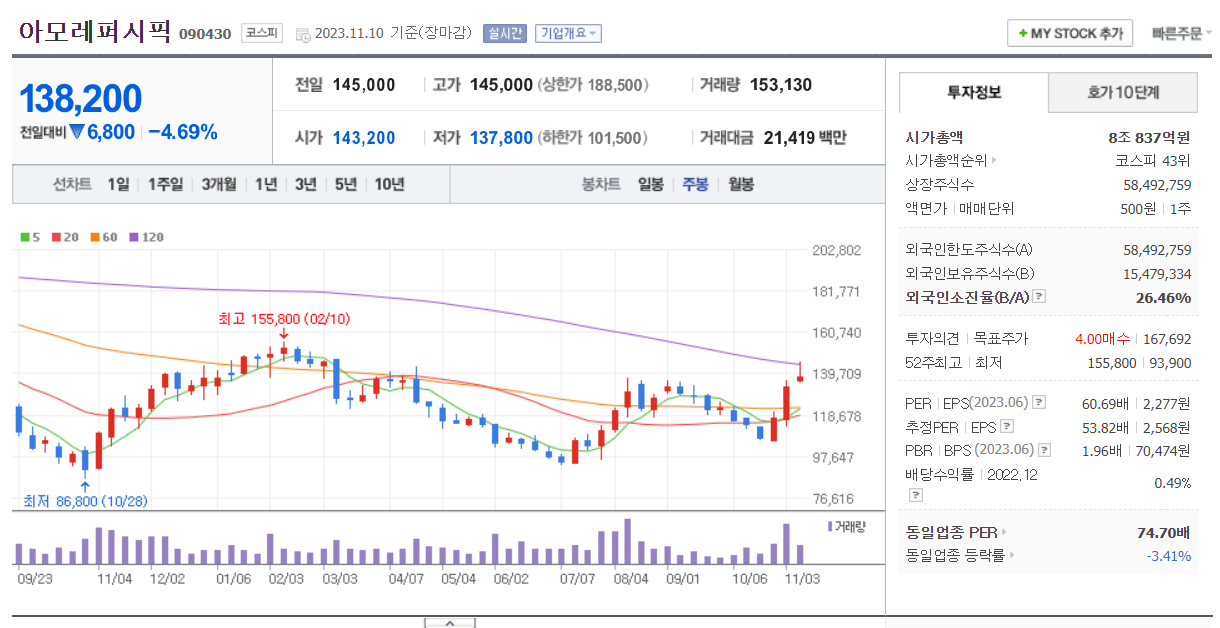Click the 60.69배 PER value

(x=1107, y=403)
